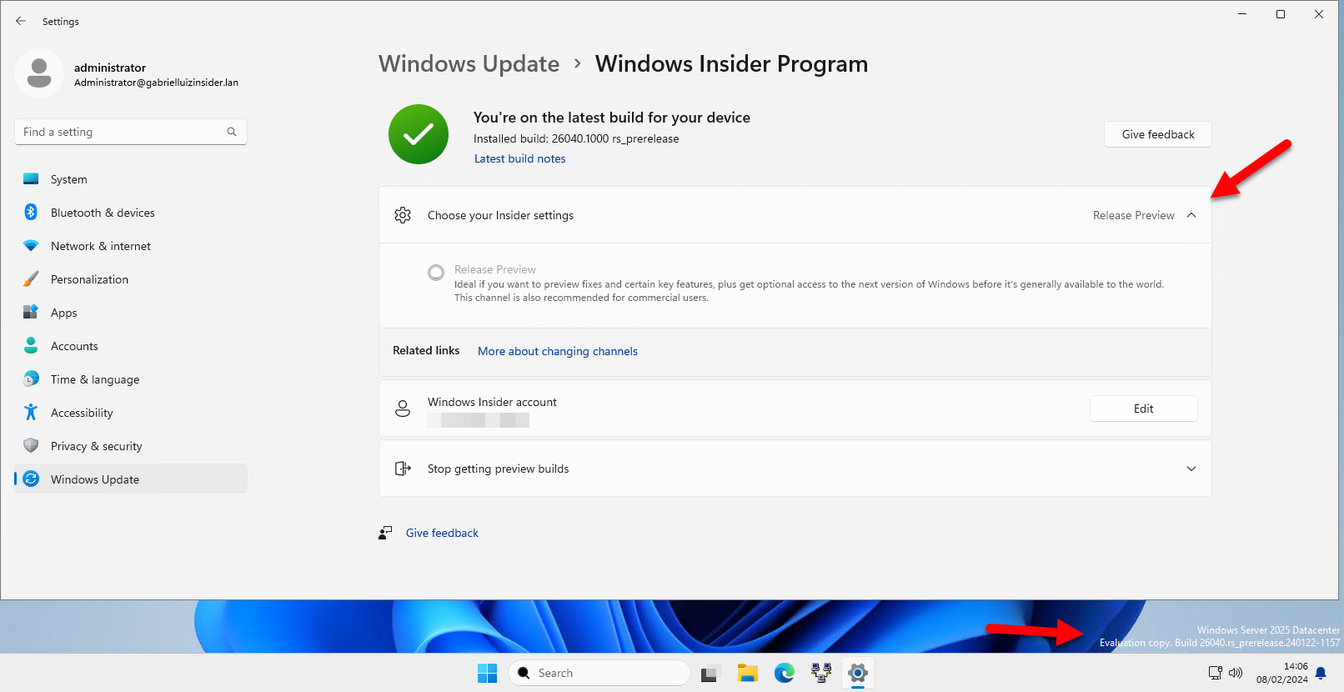Click the Privacy & security shield icon
The image size is (1344, 692).
pos(31,446)
